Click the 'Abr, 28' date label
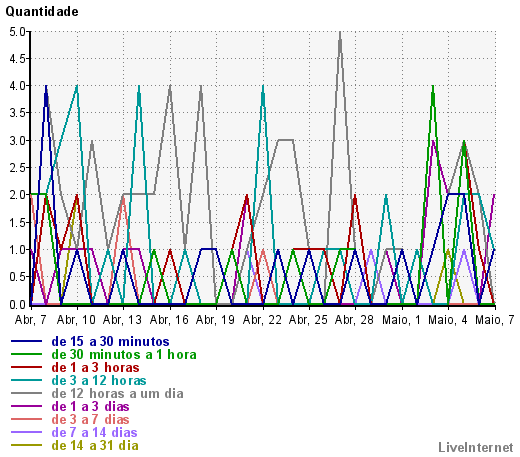This screenshot has height=457, width=520. (x=354, y=320)
